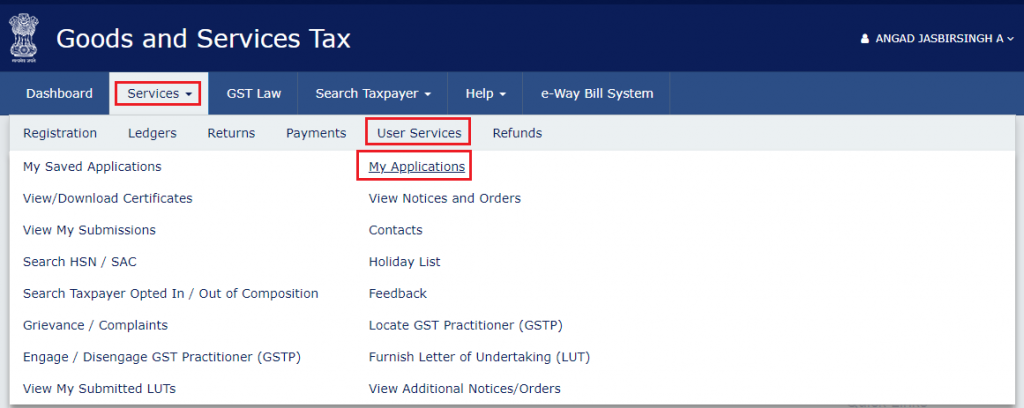Open Search HSN / SAC
Image resolution: width=1024 pixels, height=408 pixels.
80,262
